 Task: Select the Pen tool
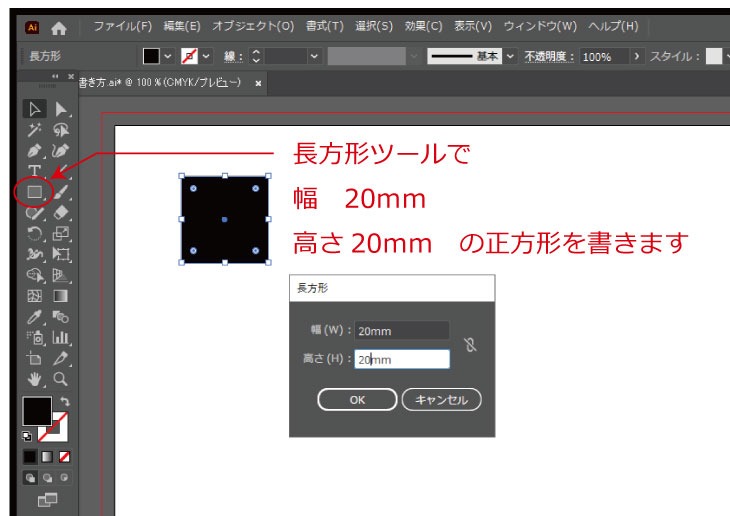click(34, 151)
